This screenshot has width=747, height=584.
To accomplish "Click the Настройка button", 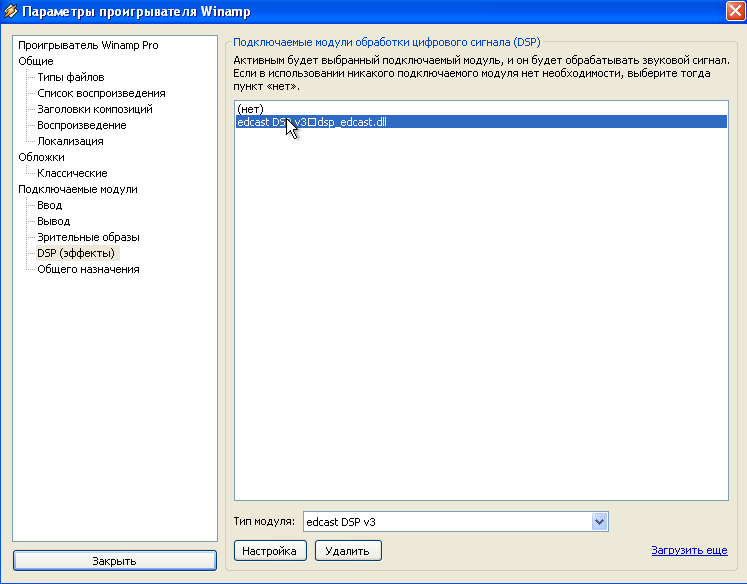I will 270,551.
